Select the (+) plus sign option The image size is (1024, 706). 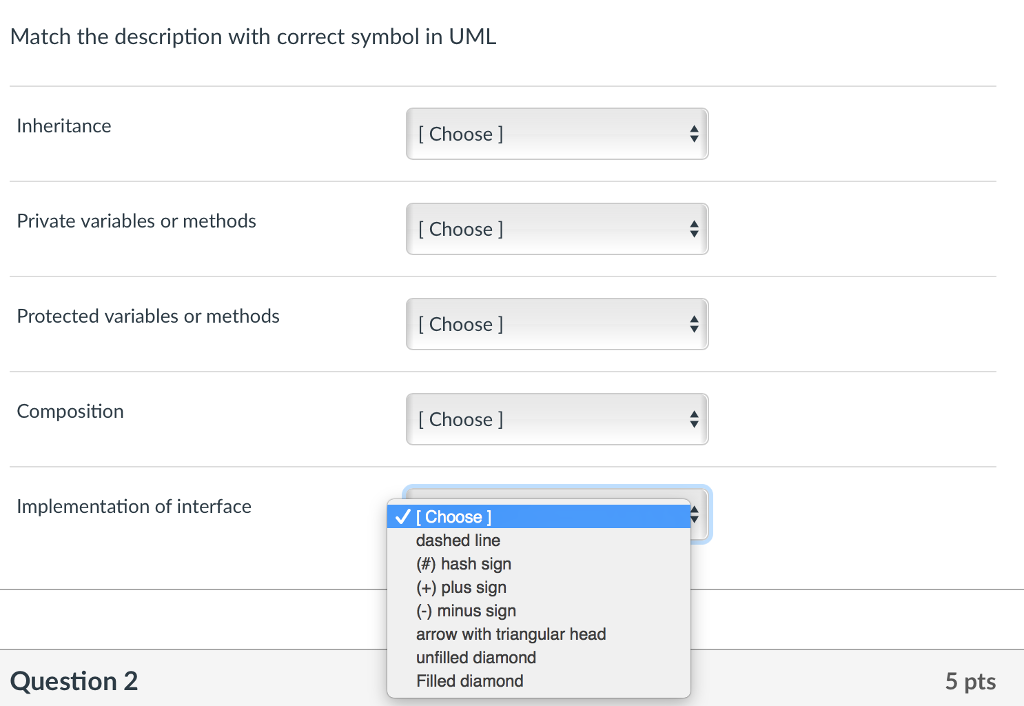460,587
